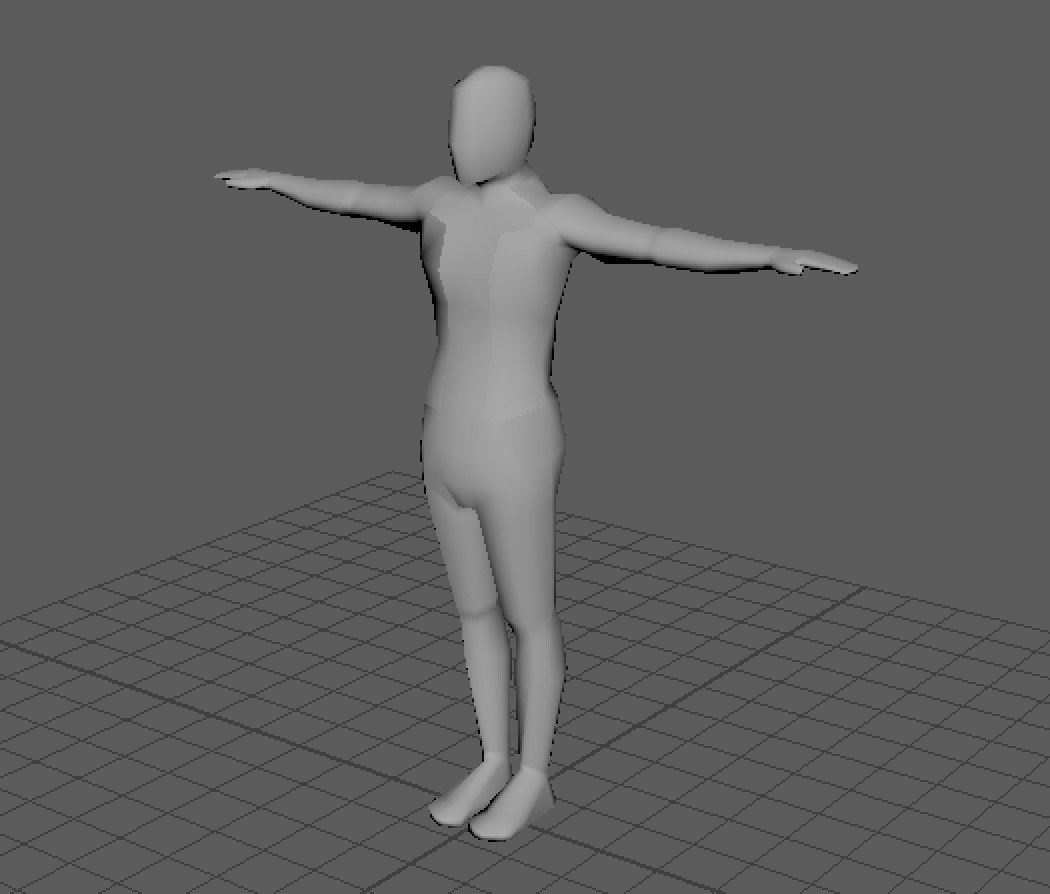Select the right shoulder of the figure
This screenshot has height=894, width=1050.
click(x=420, y=200)
